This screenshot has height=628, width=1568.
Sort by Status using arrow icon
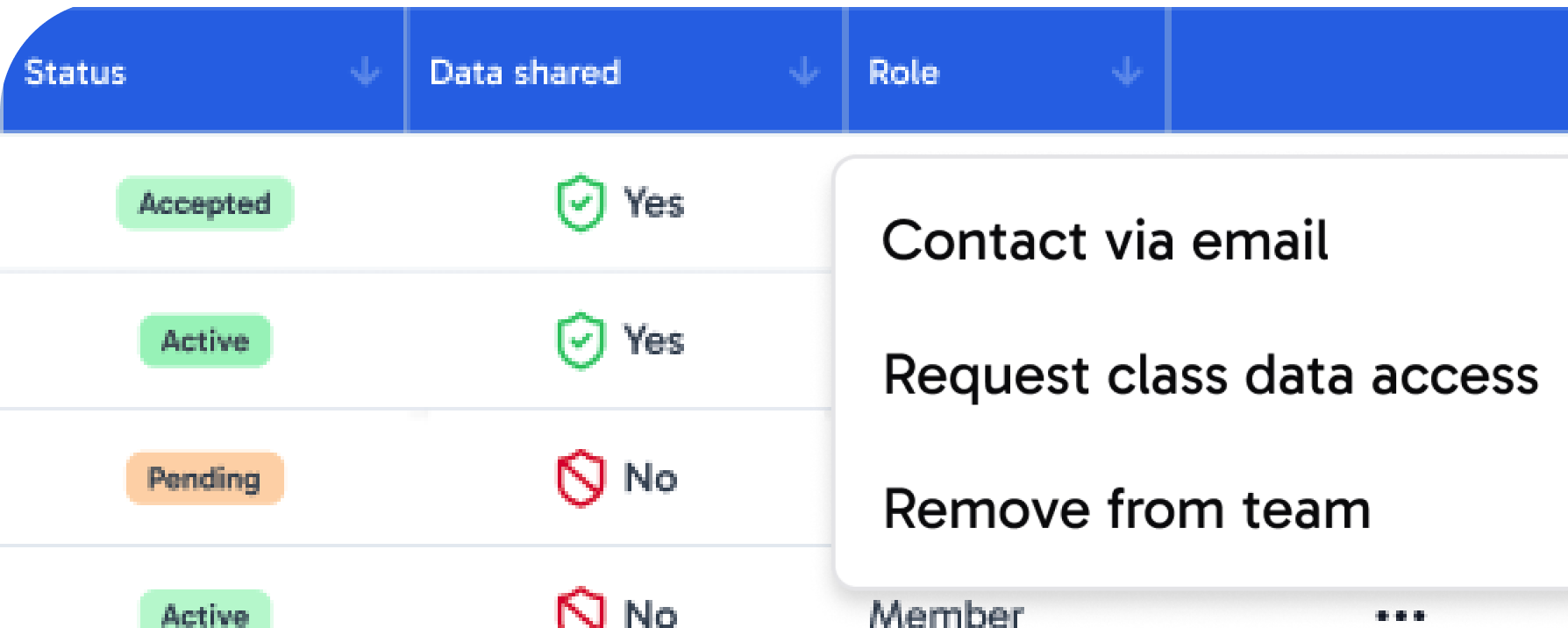point(365,73)
